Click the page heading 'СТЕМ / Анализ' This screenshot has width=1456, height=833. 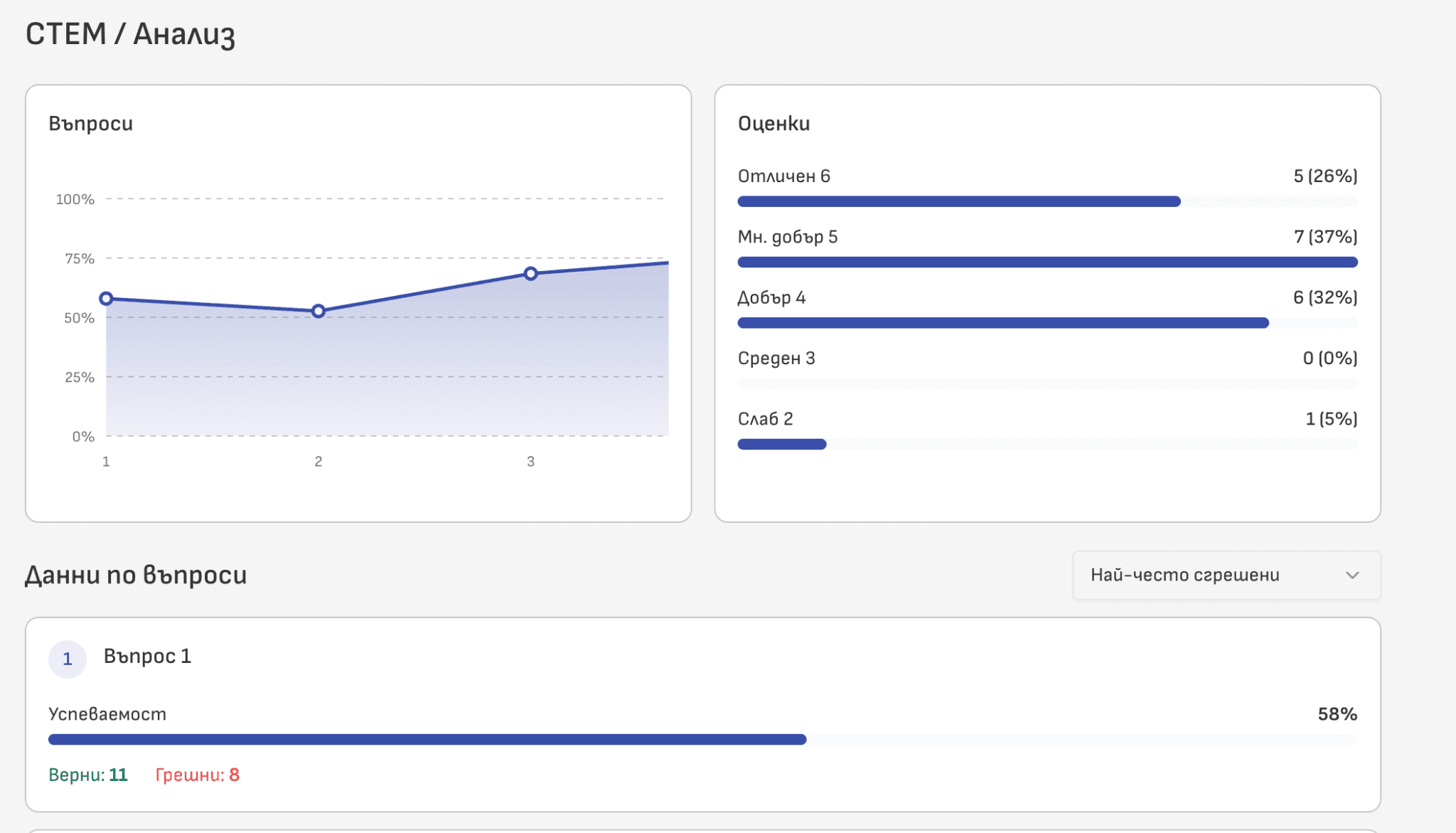point(130,34)
